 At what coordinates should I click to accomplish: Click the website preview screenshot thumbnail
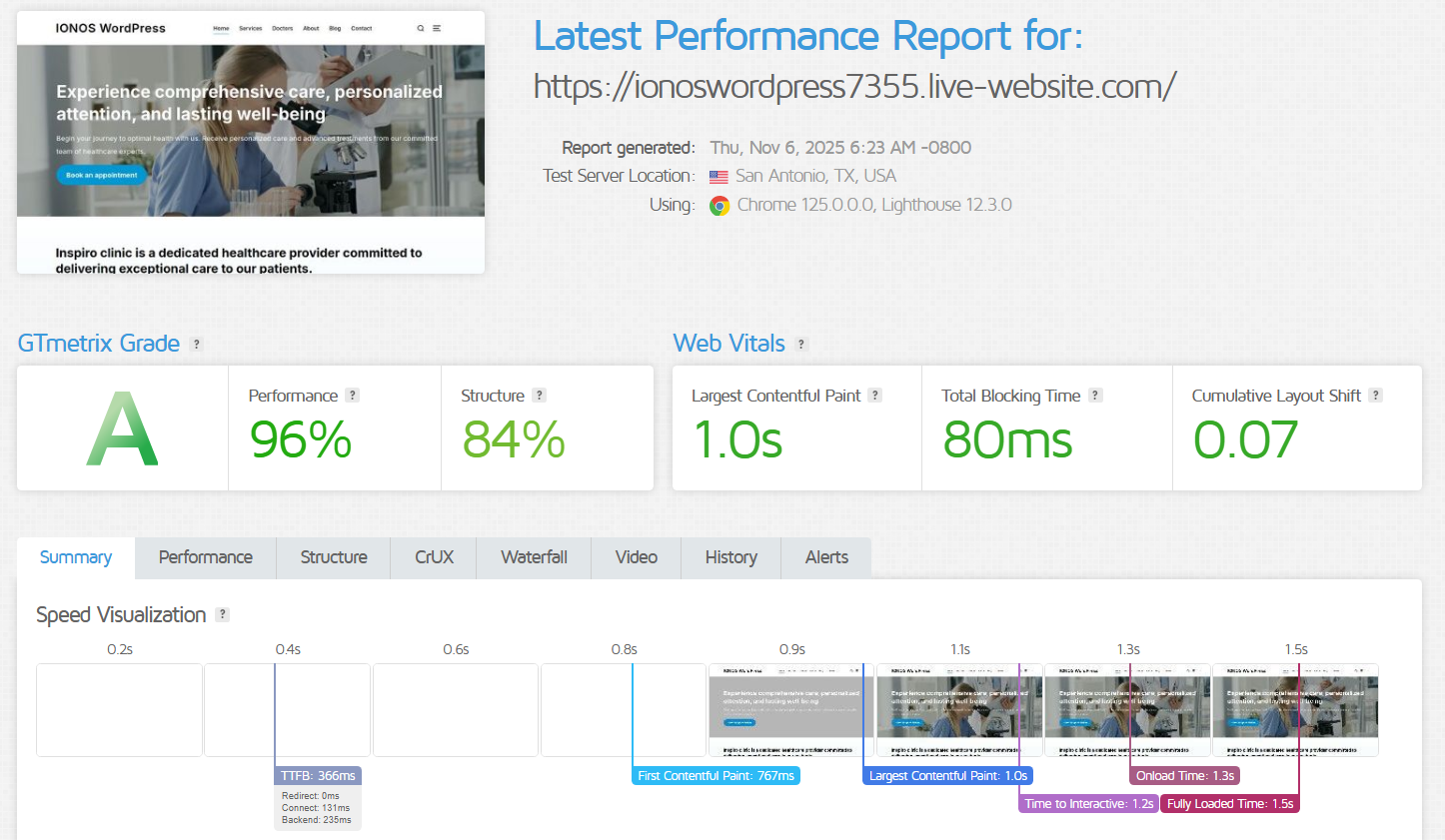click(x=251, y=143)
